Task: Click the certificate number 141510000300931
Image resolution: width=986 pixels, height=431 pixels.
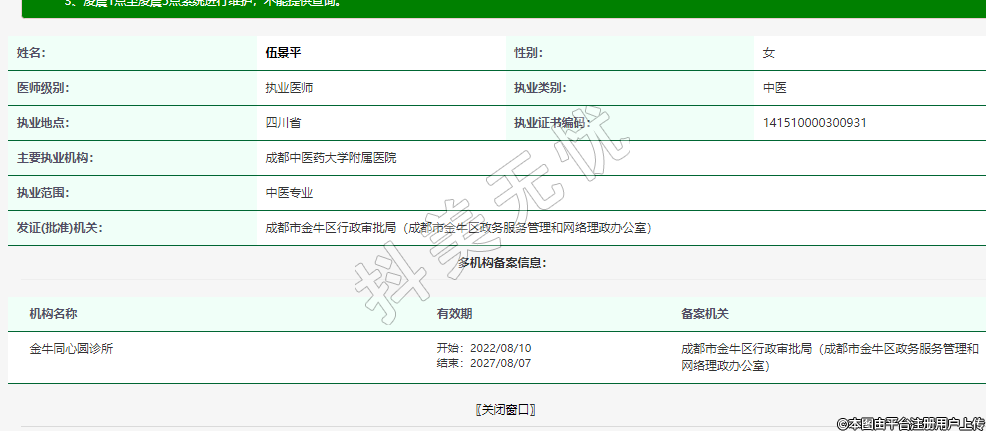Action: (x=814, y=123)
